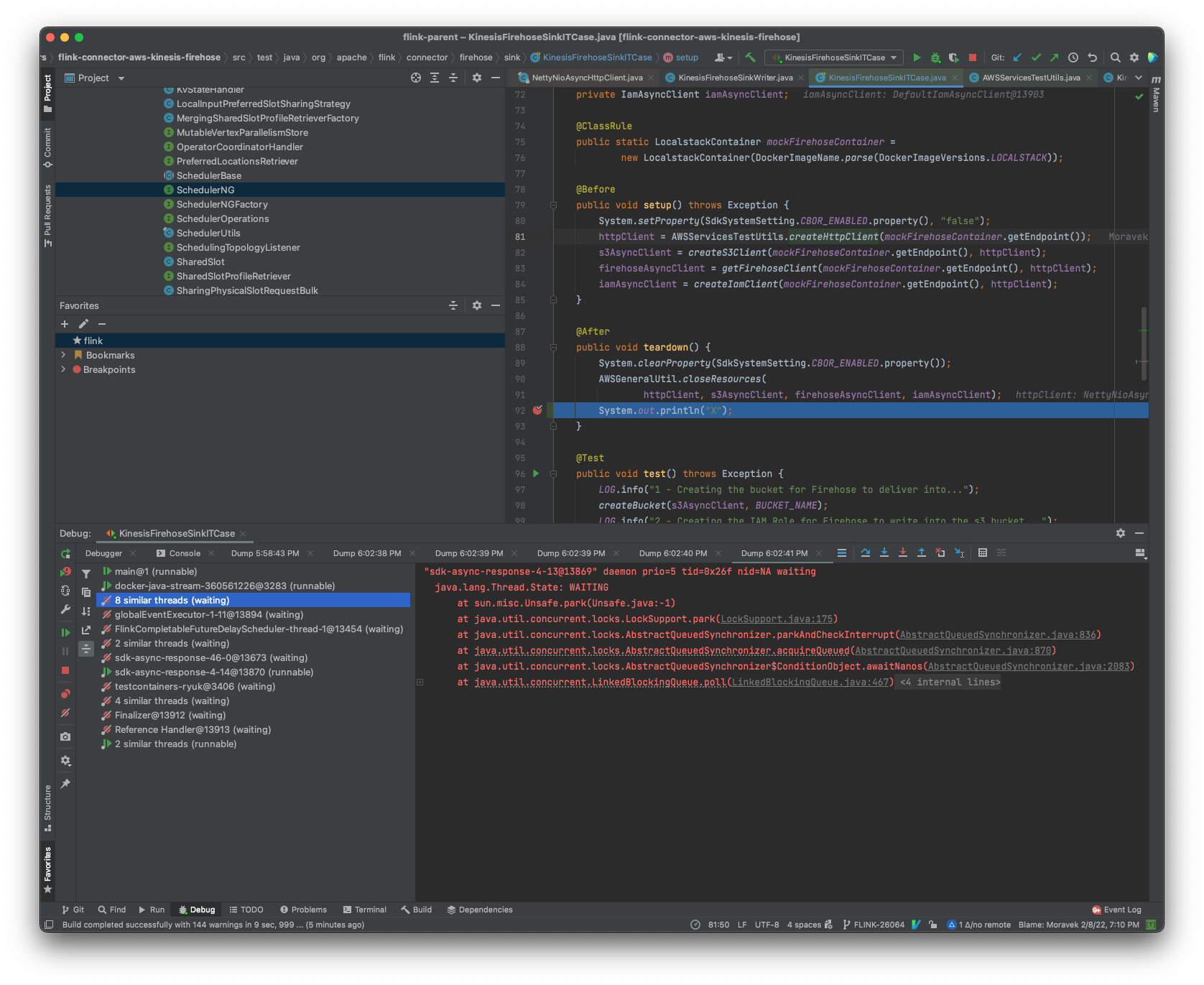The height and width of the screenshot is (985, 1204).
Task: Click Run to Cursor icon
Action: click(x=959, y=552)
